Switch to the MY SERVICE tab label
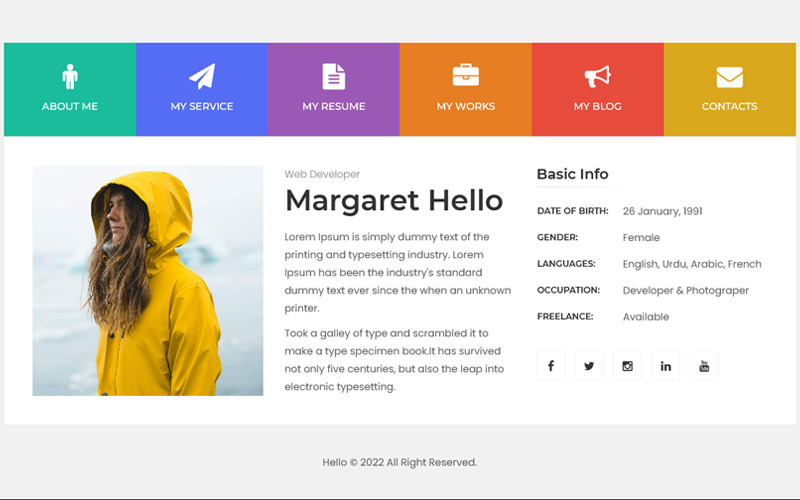Viewport: 800px width, 500px height. coord(202,106)
